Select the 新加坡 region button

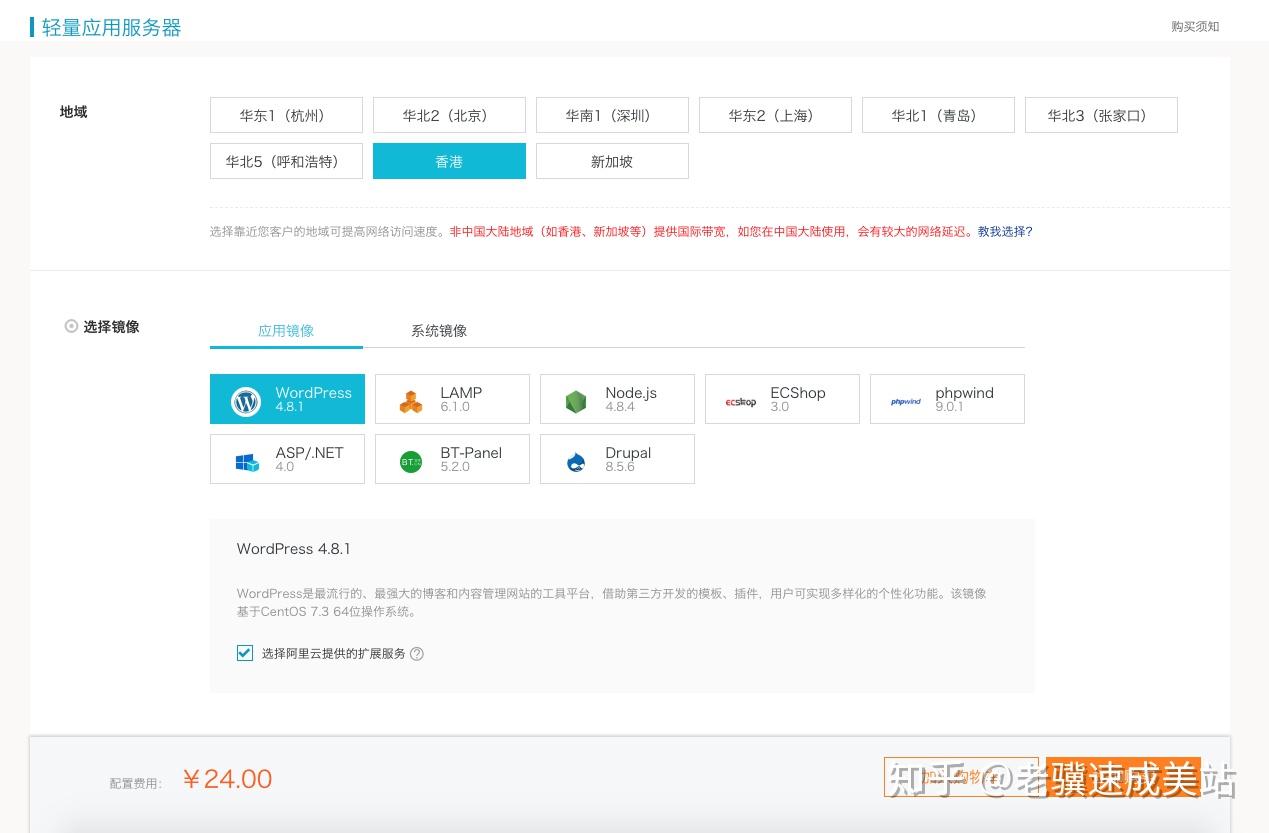[612, 161]
